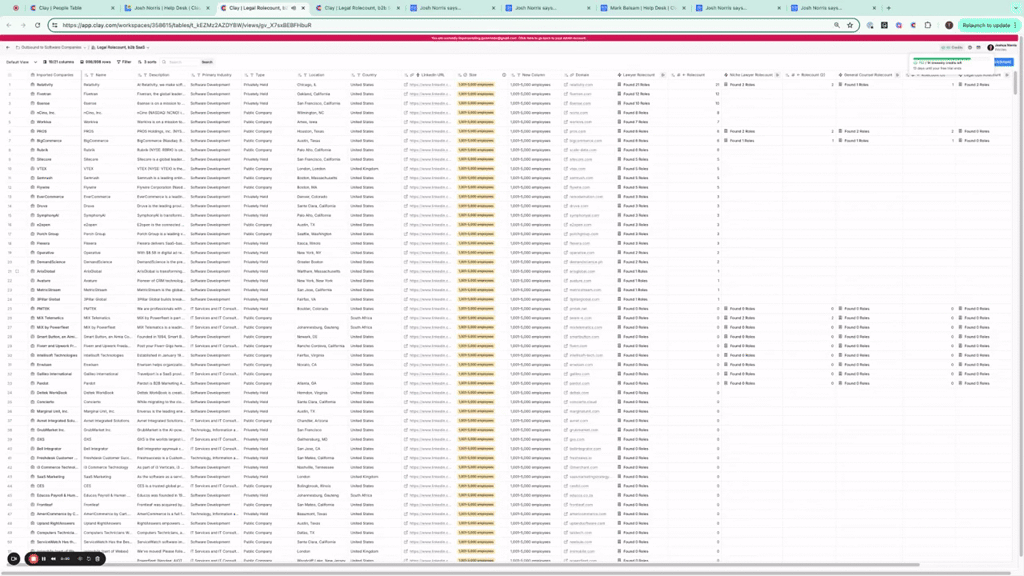This screenshot has height=576, width=1024.
Task: Stop the screen recording with red button
Action: coord(33,559)
